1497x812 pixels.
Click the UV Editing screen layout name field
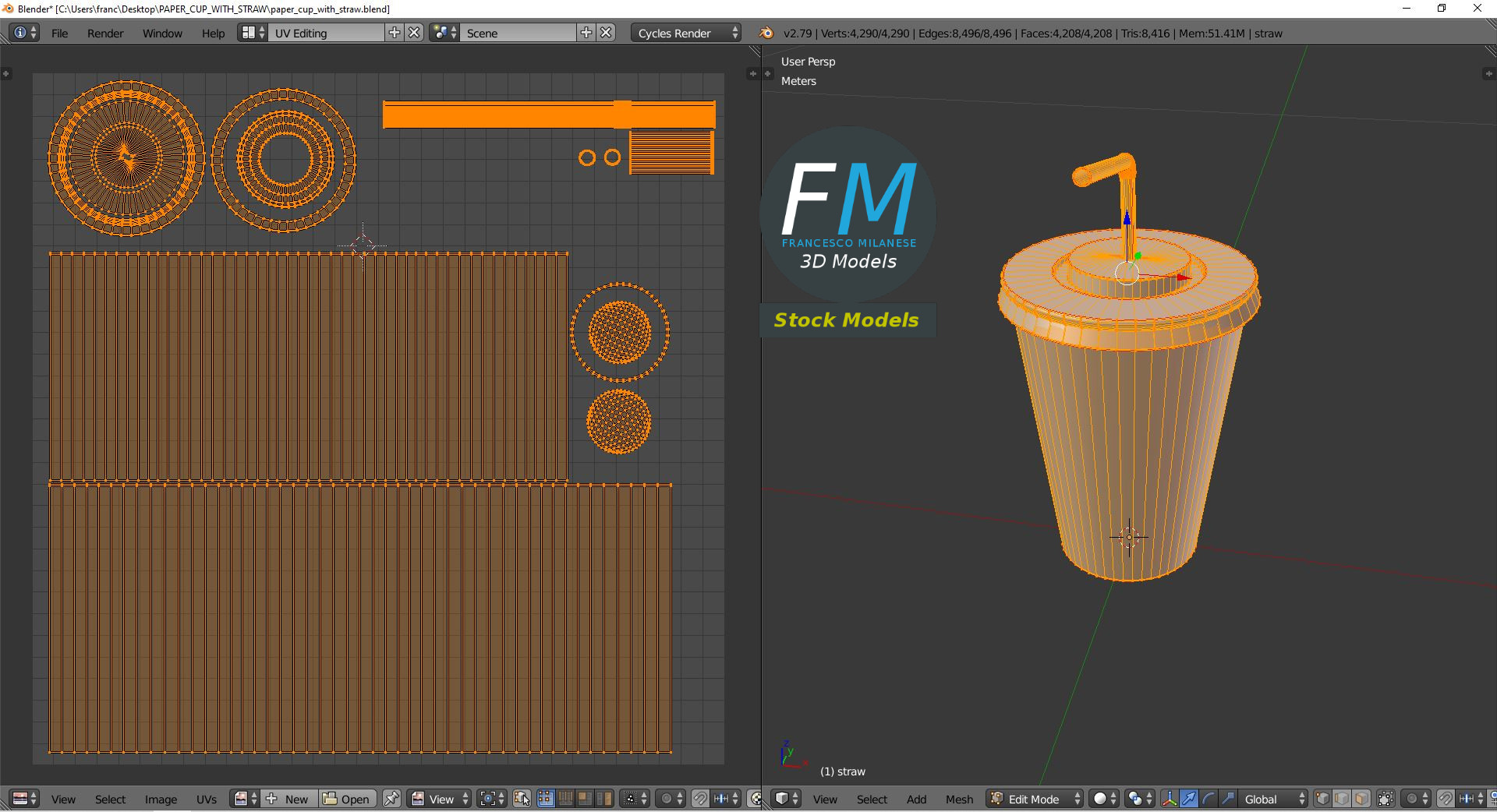click(x=326, y=33)
